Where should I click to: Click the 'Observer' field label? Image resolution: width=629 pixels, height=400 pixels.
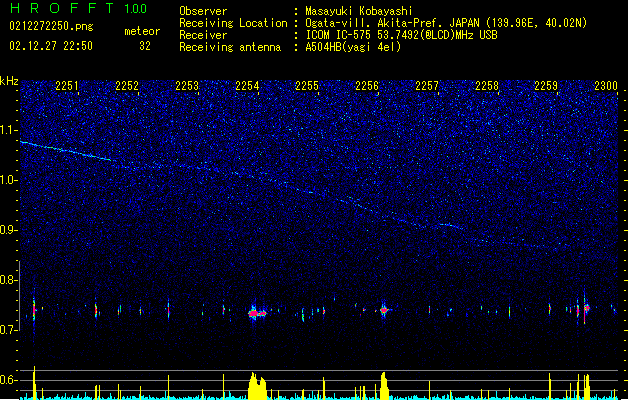(x=203, y=11)
